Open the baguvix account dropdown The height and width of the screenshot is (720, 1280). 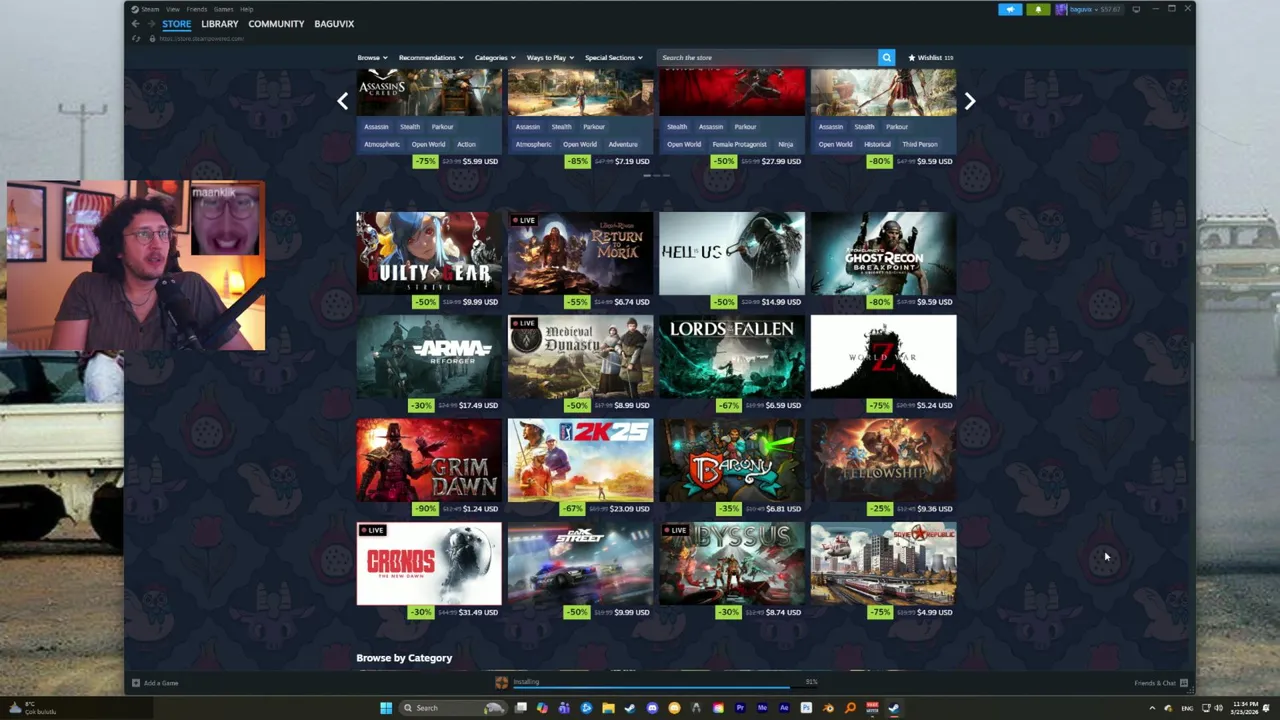pyautogui.click(x=1084, y=9)
